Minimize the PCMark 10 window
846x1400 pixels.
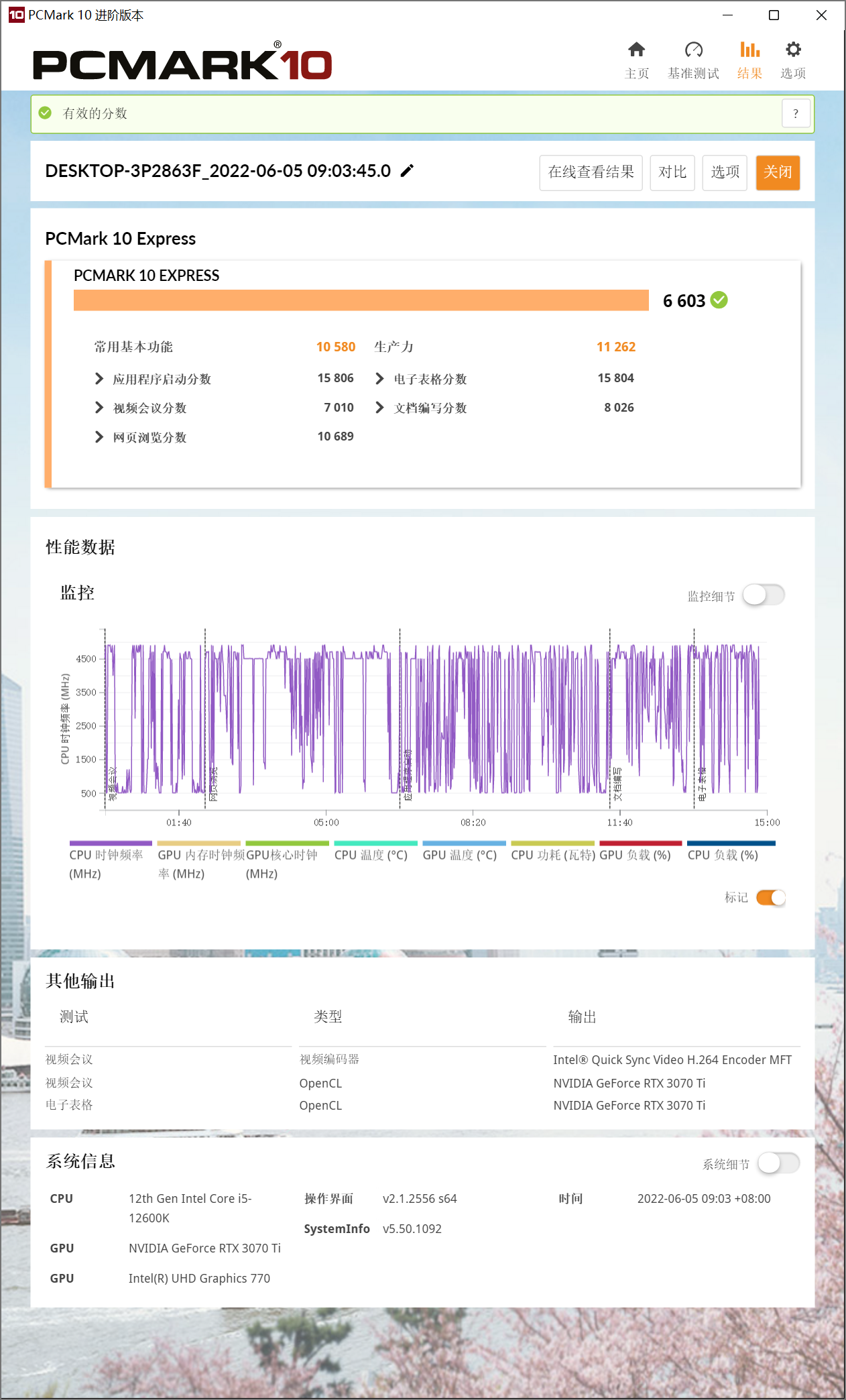pos(727,15)
